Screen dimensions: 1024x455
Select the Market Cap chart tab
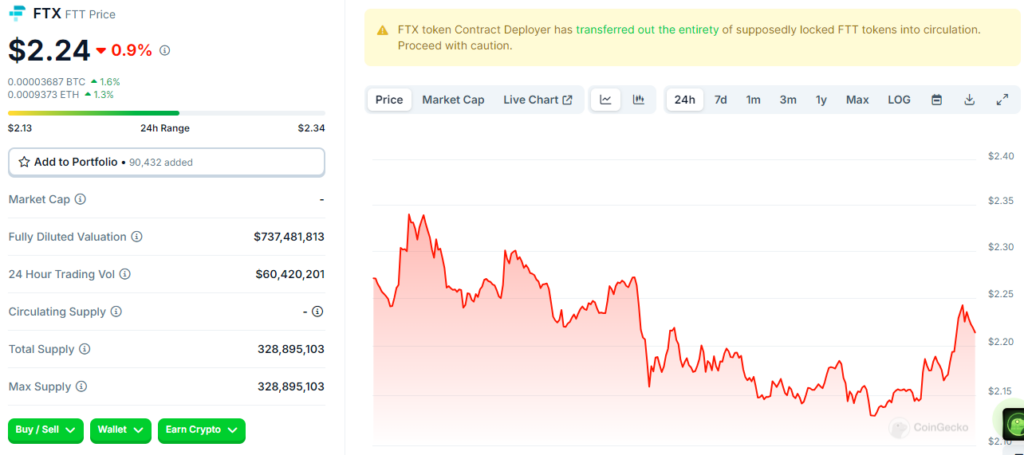click(453, 100)
